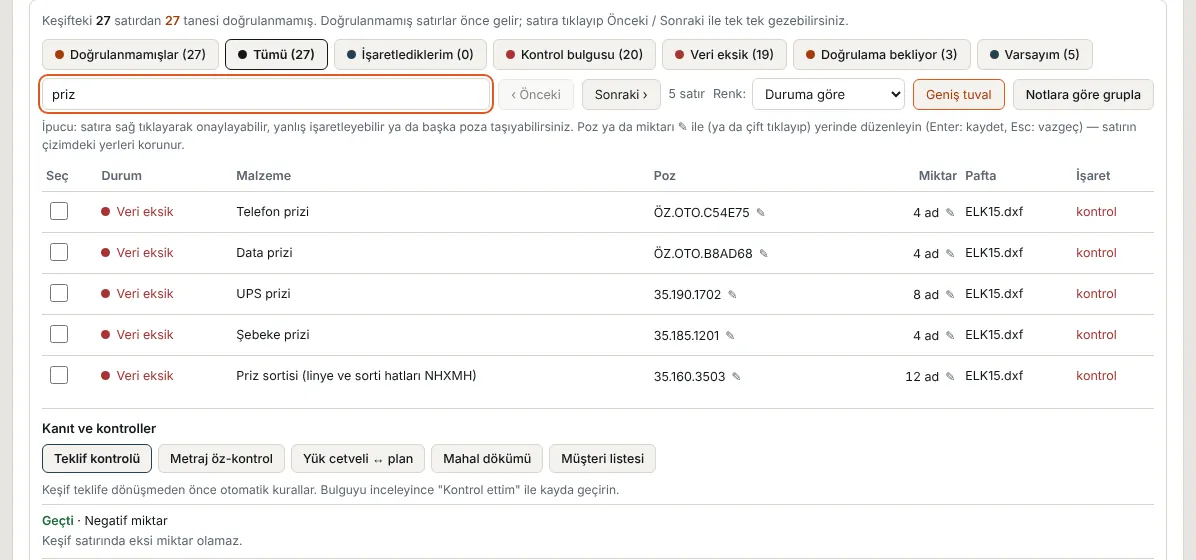
Task: Filter by Doğrulama bekliyor (3)
Action: coord(882,55)
